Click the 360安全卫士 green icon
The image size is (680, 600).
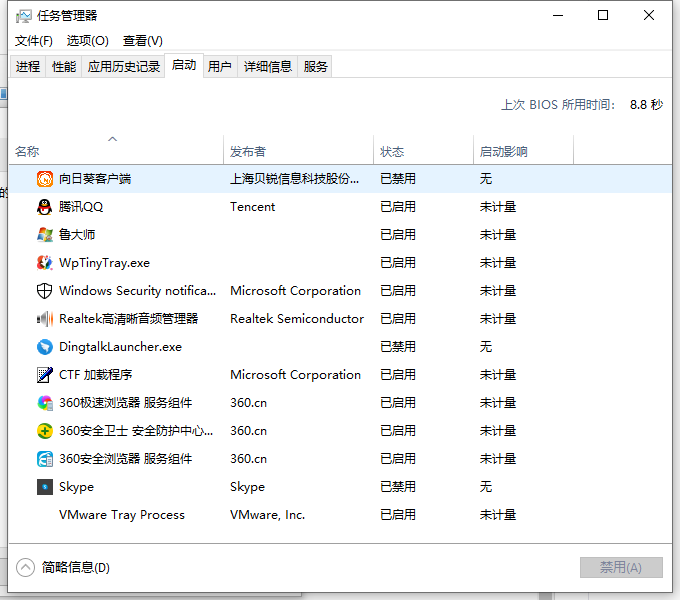[45, 431]
